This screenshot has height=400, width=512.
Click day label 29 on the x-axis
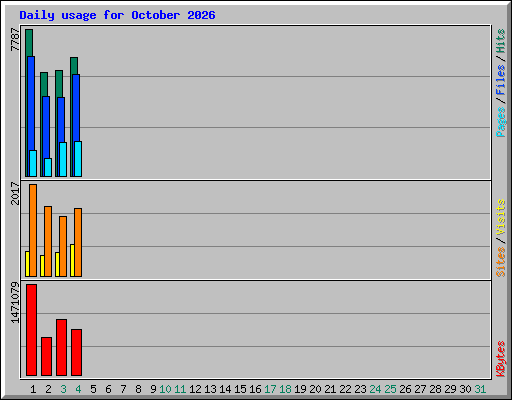click(450, 389)
